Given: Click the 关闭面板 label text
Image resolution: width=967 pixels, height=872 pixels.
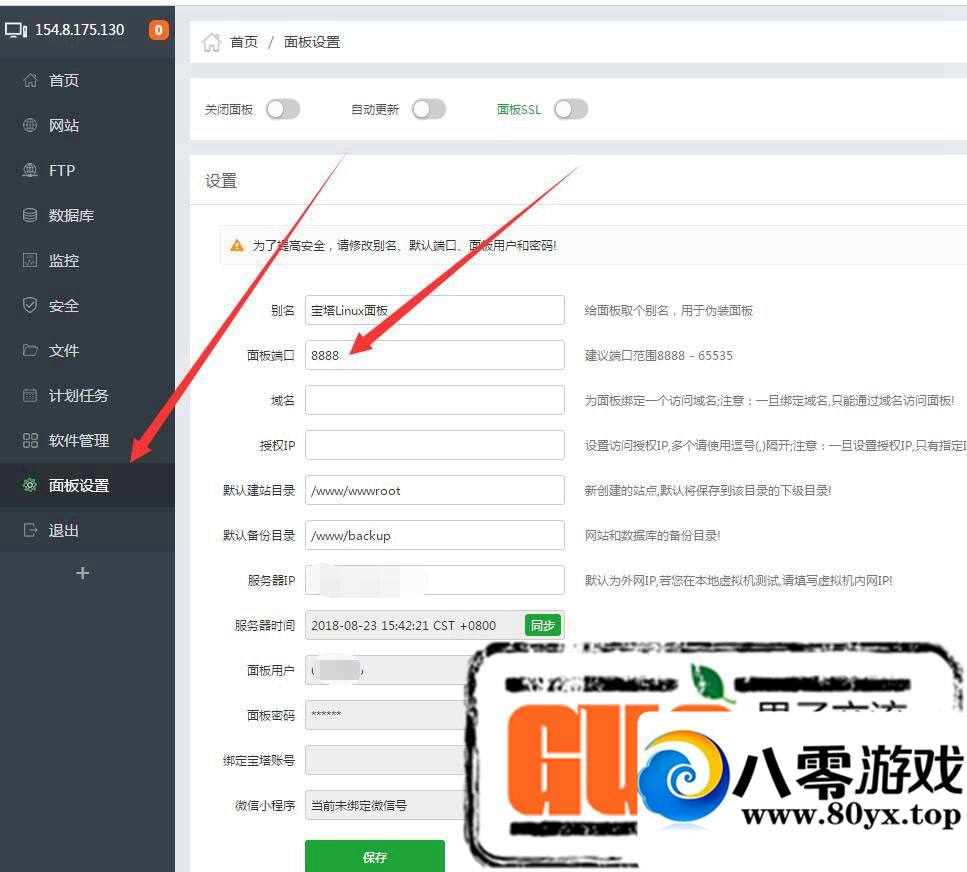Looking at the screenshot, I should coord(229,110).
